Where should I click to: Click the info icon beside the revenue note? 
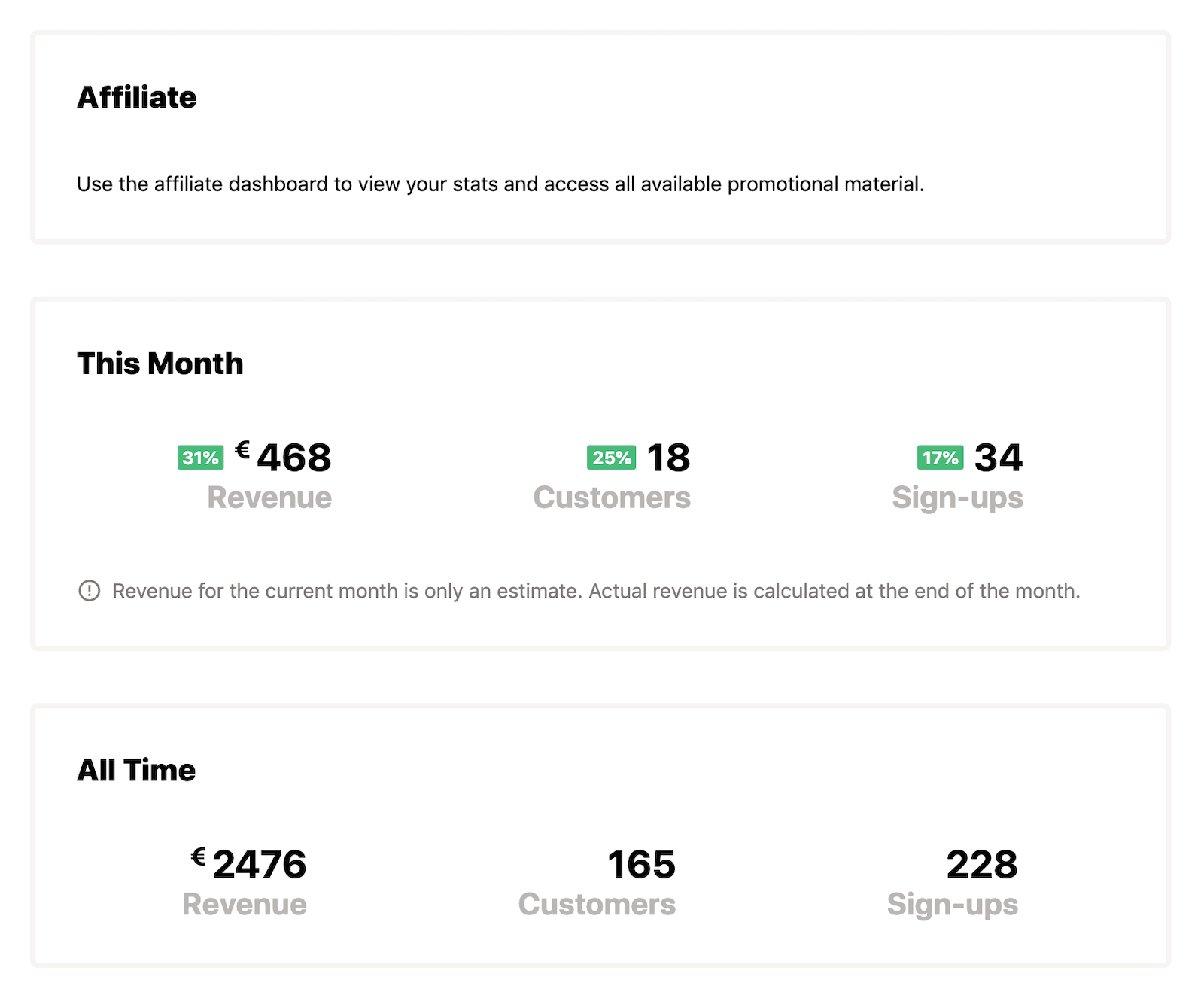(89, 591)
